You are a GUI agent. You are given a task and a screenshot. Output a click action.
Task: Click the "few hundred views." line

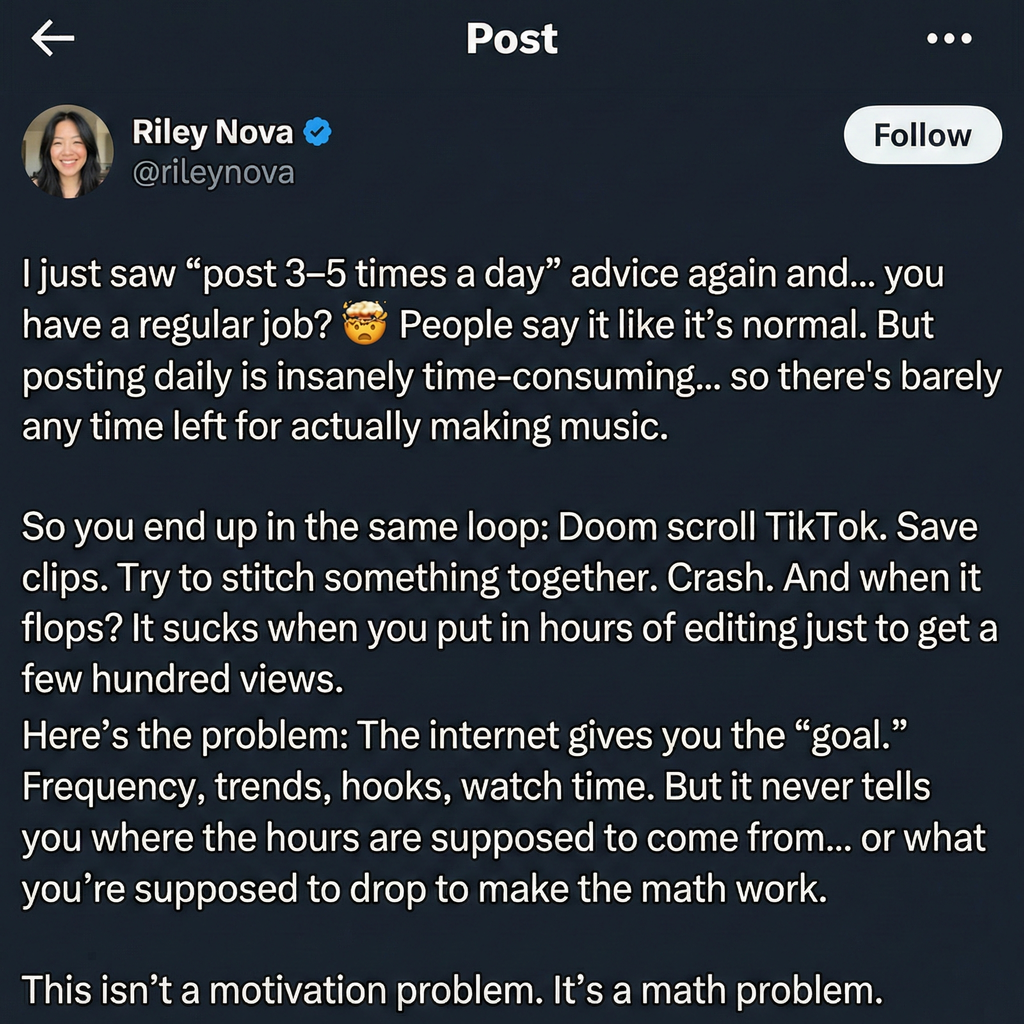pos(183,679)
